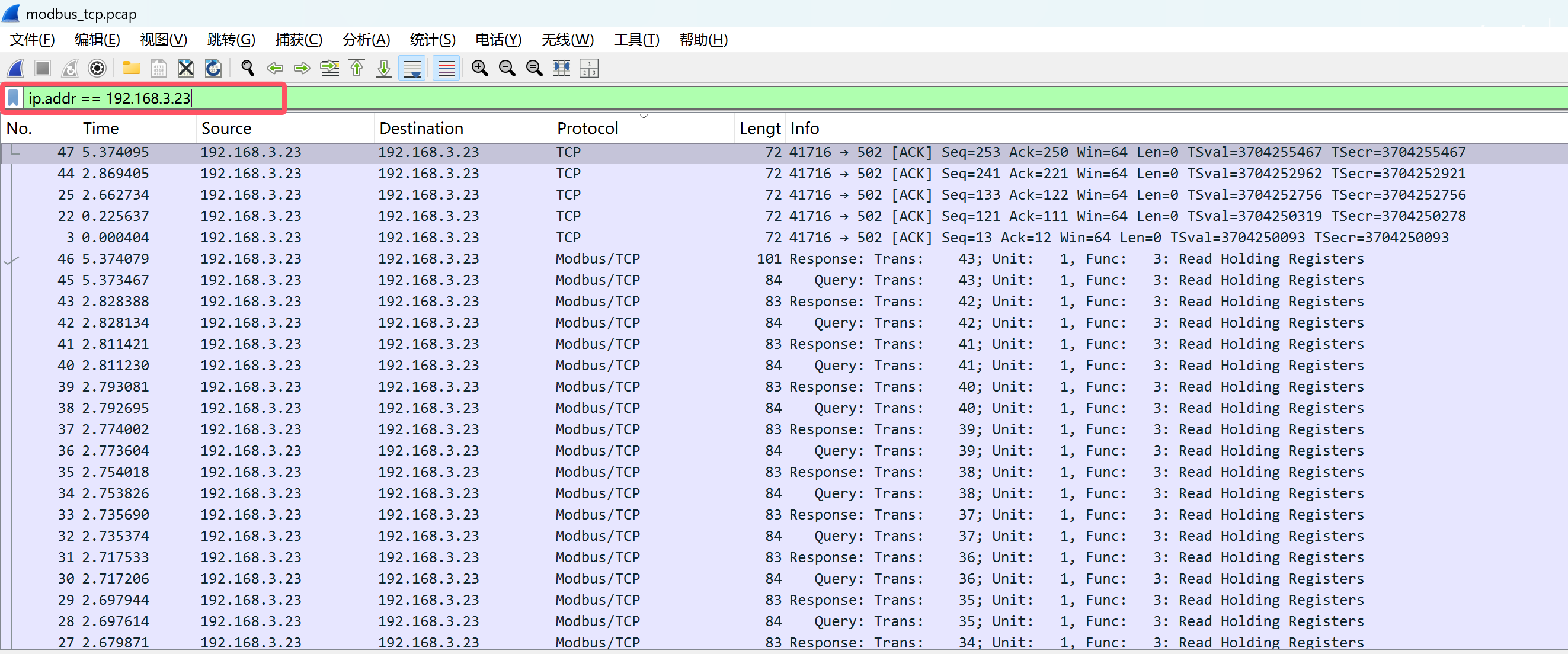Select packet 36 at time 2.773604
The width and height of the screenshot is (1568, 654).
click(x=784, y=450)
